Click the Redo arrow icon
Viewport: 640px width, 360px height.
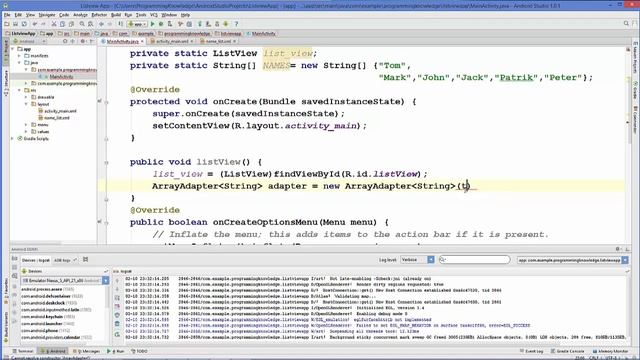[43, 24]
